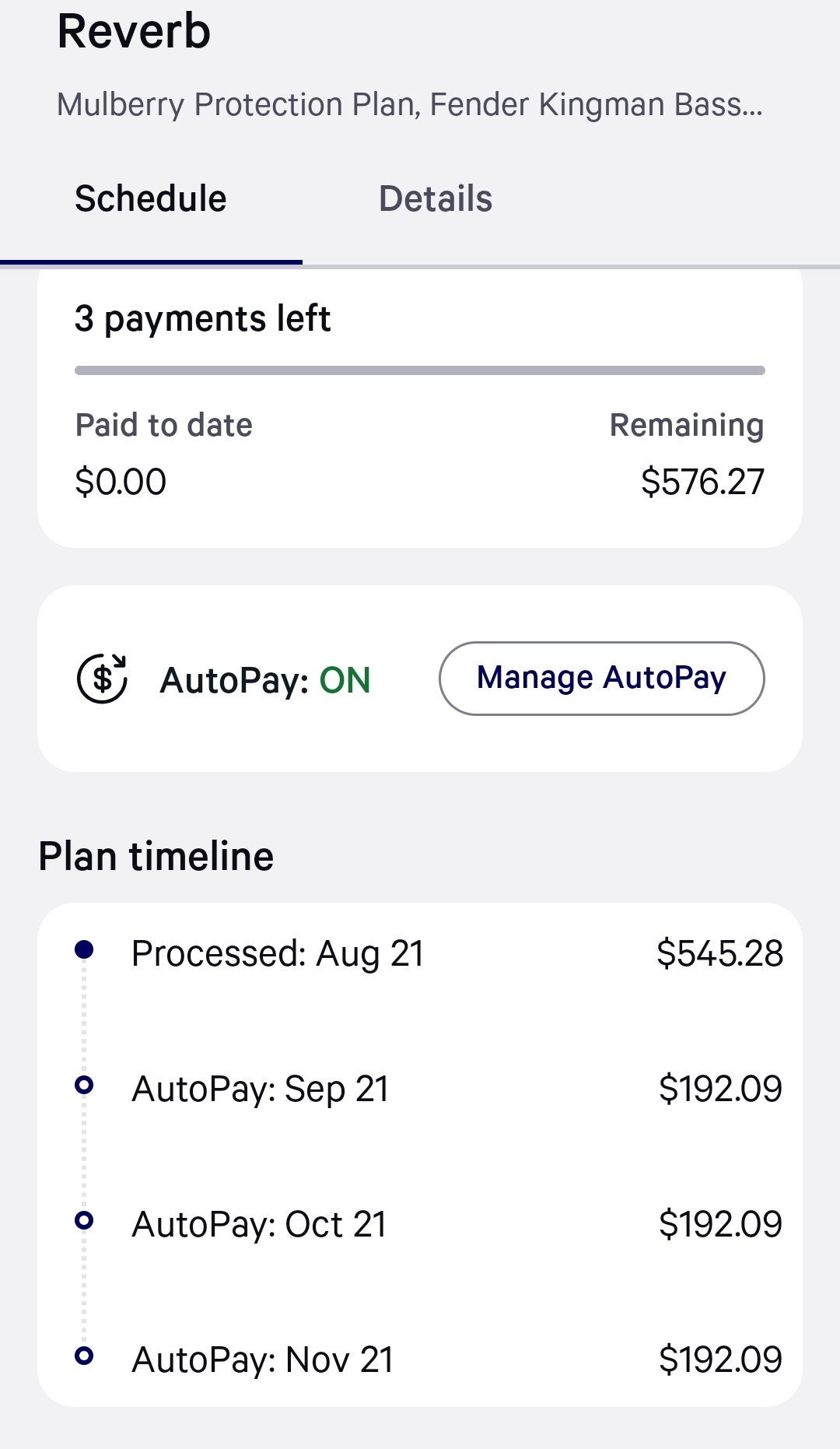Tap the Reverb merchant title

[x=134, y=33]
